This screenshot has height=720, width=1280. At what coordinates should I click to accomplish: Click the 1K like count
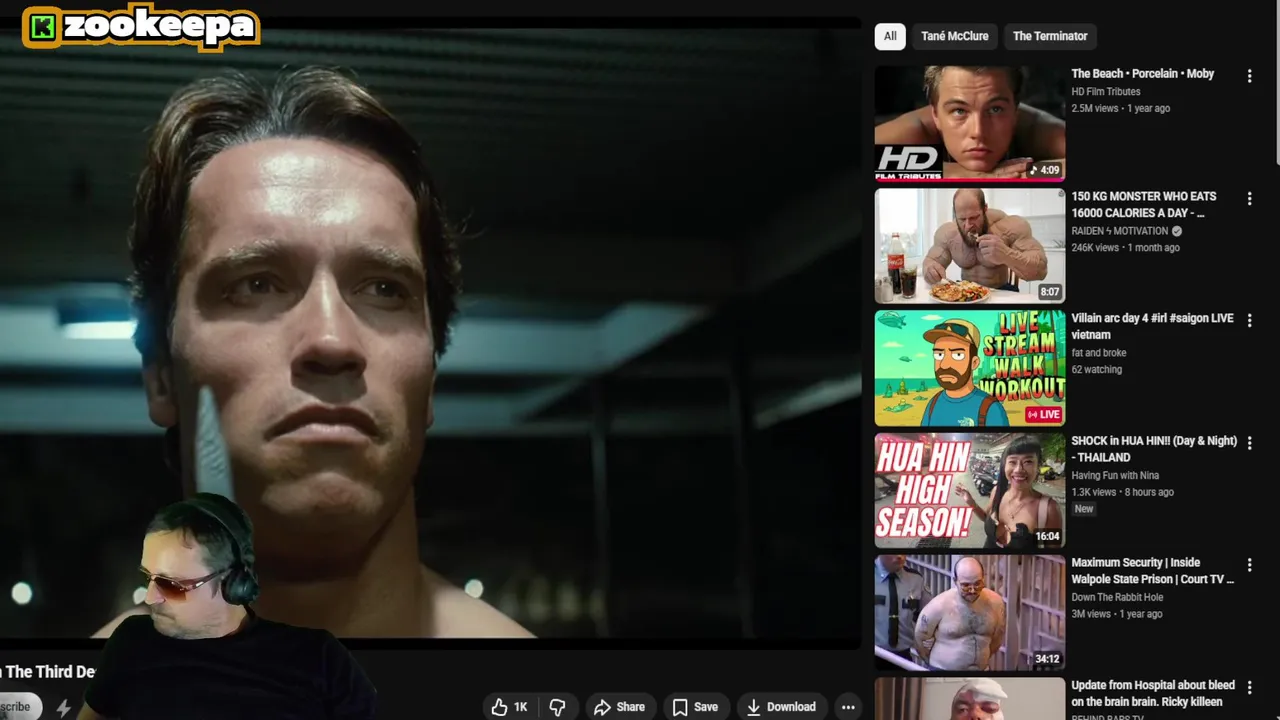[x=520, y=707]
